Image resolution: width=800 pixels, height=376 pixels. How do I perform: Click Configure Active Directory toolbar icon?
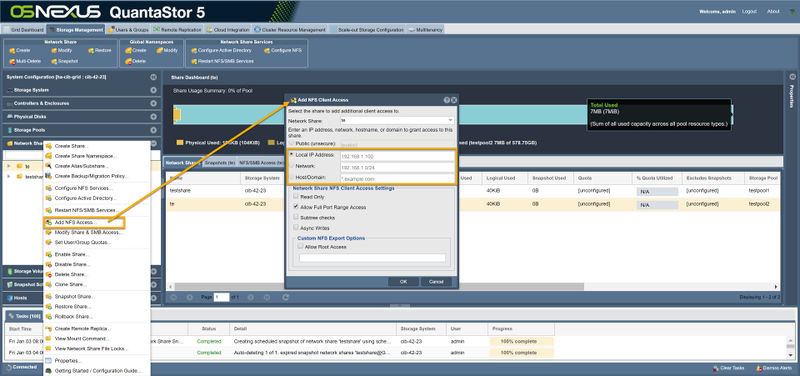[x=194, y=51]
